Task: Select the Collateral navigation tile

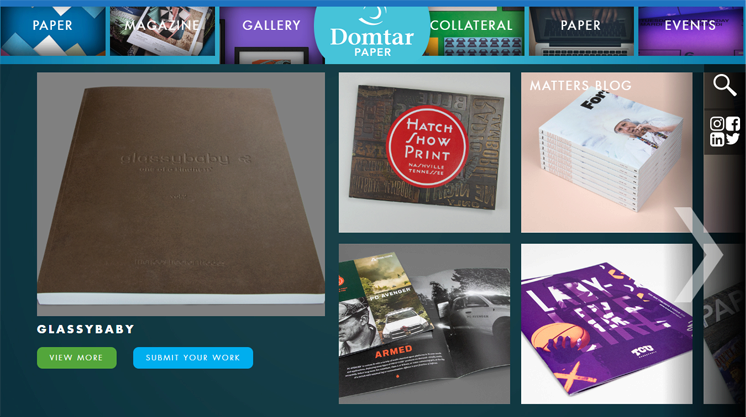Action: (x=475, y=31)
